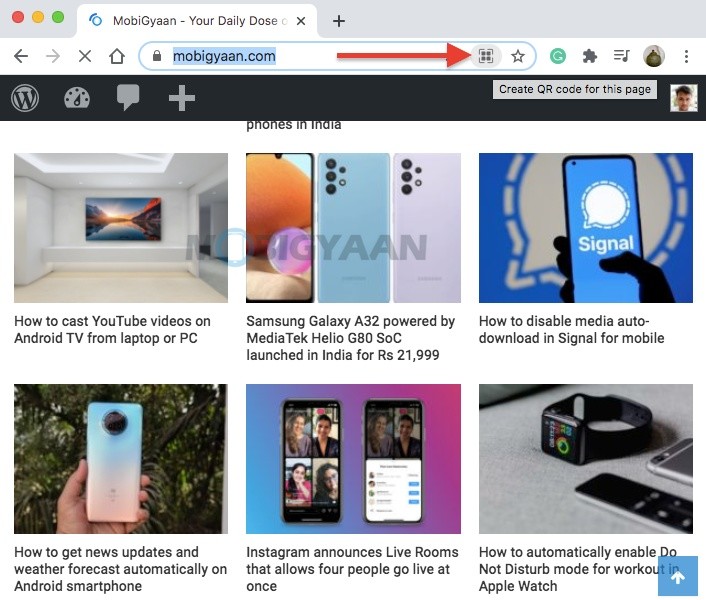Open news updates and weather forecast headline
Image resolution: width=706 pixels, height=600 pixels.
[x=121, y=569]
